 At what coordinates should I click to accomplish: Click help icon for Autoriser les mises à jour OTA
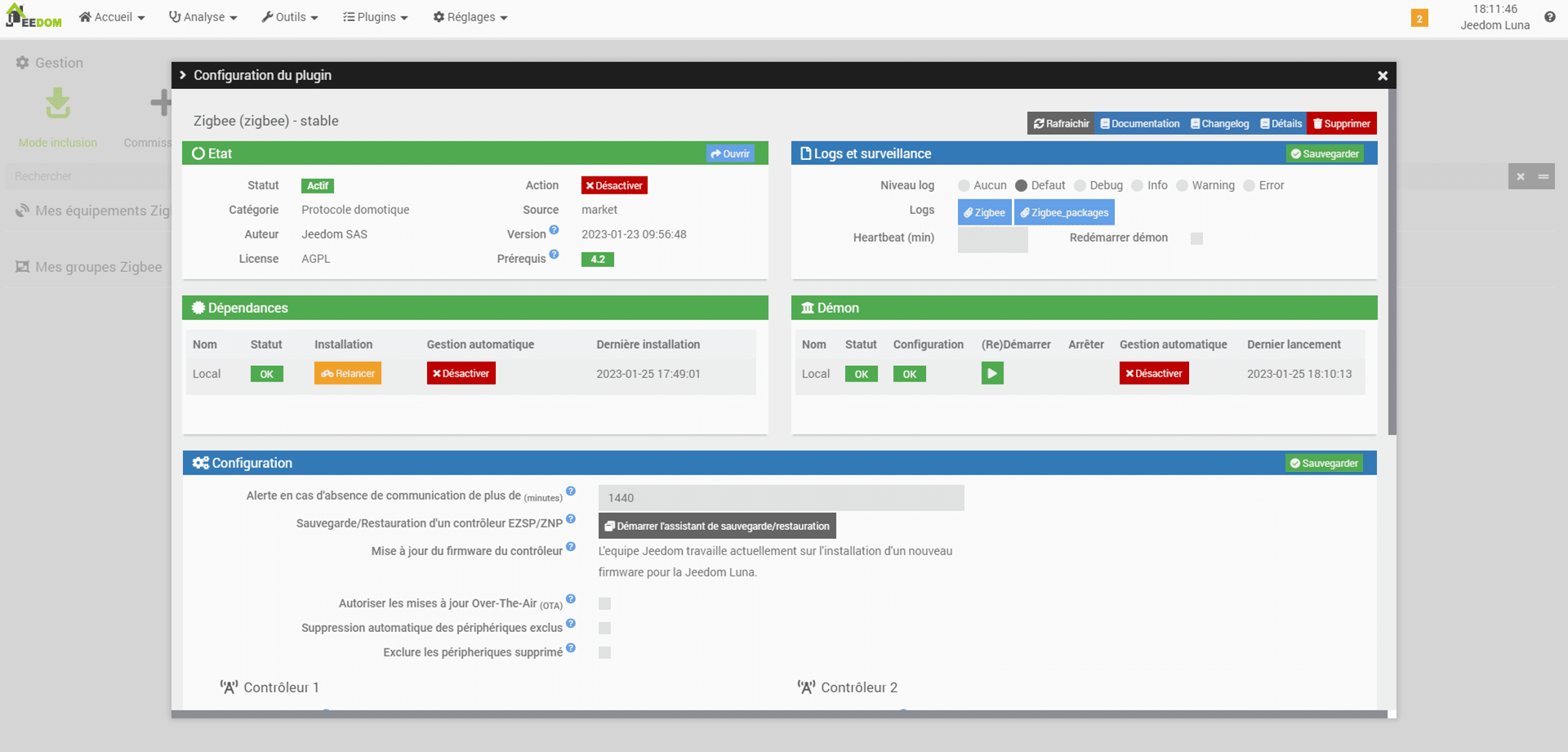point(571,599)
